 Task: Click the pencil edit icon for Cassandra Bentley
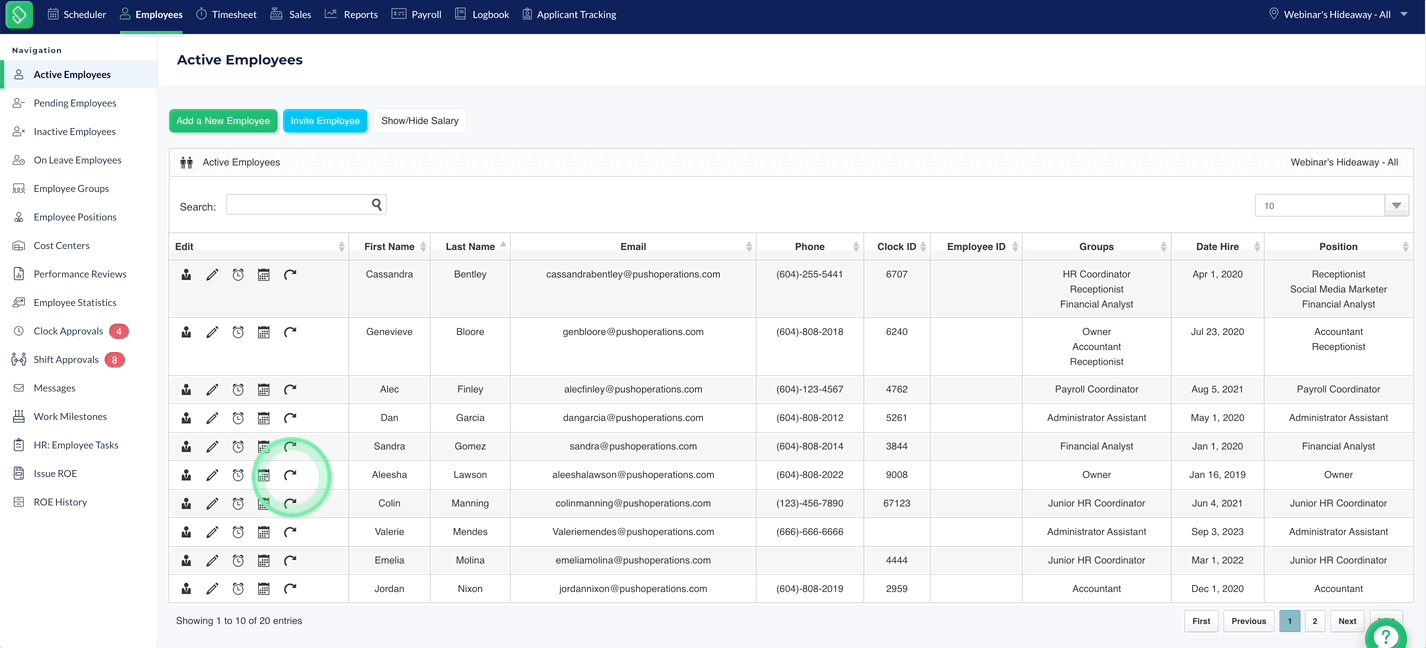coord(212,275)
